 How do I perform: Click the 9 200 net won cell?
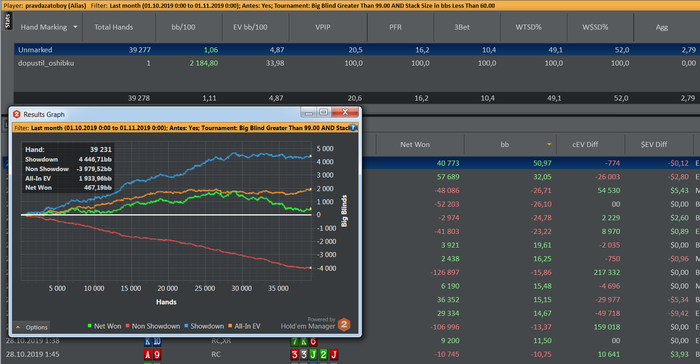tap(450, 341)
